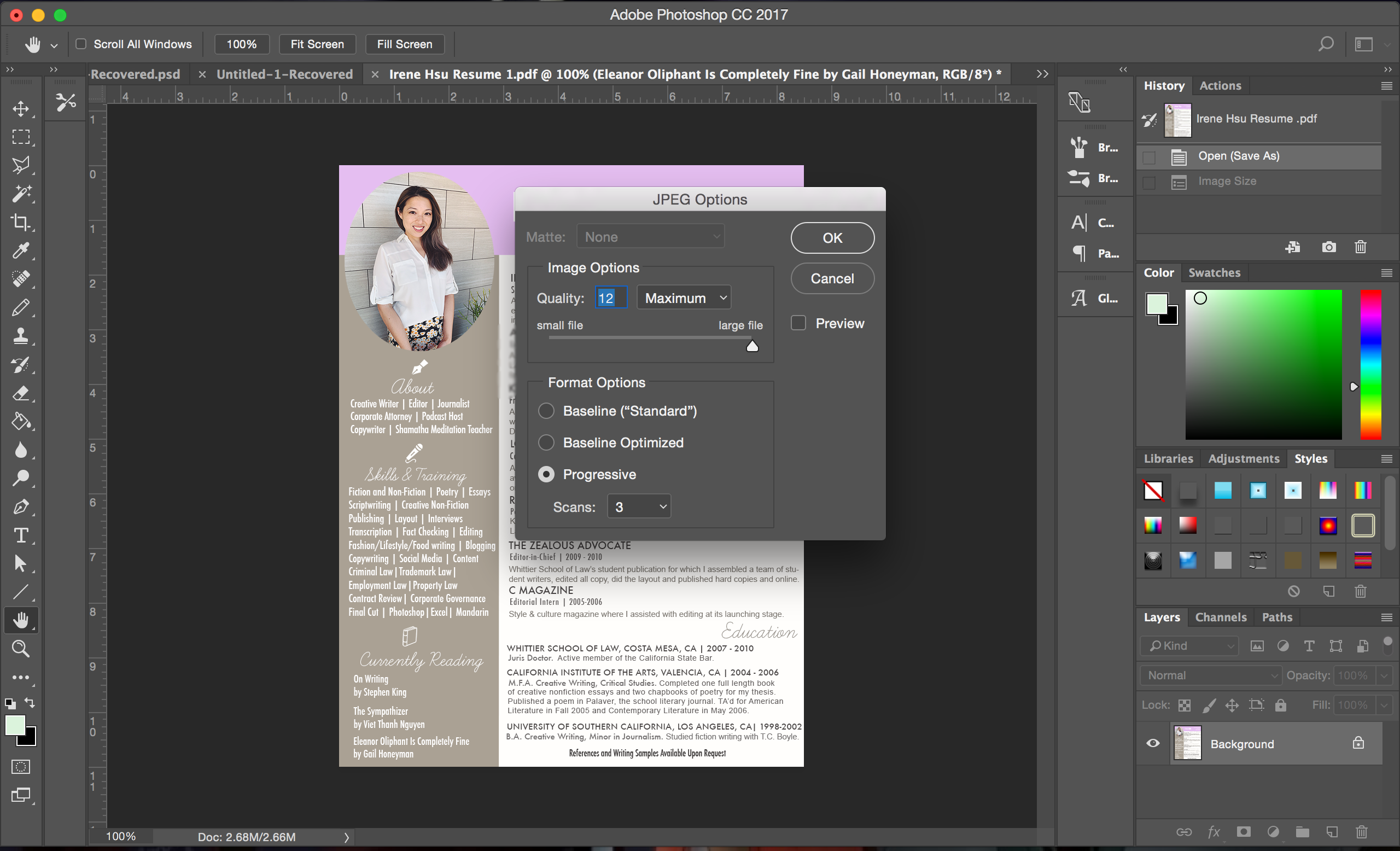Select the Line tool
Image resolution: width=1400 pixels, height=851 pixels.
point(21,592)
